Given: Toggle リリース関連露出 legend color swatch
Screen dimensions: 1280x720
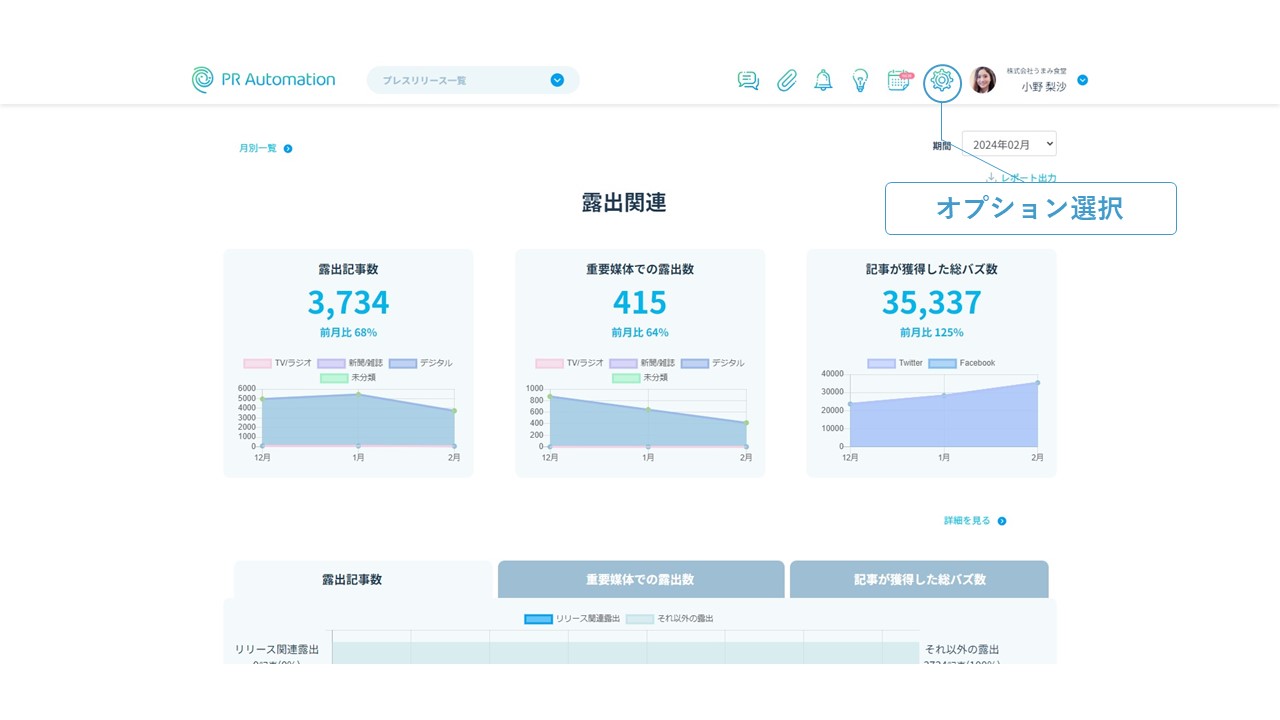Looking at the screenshot, I should pyautogui.click(x=538, y=619).
